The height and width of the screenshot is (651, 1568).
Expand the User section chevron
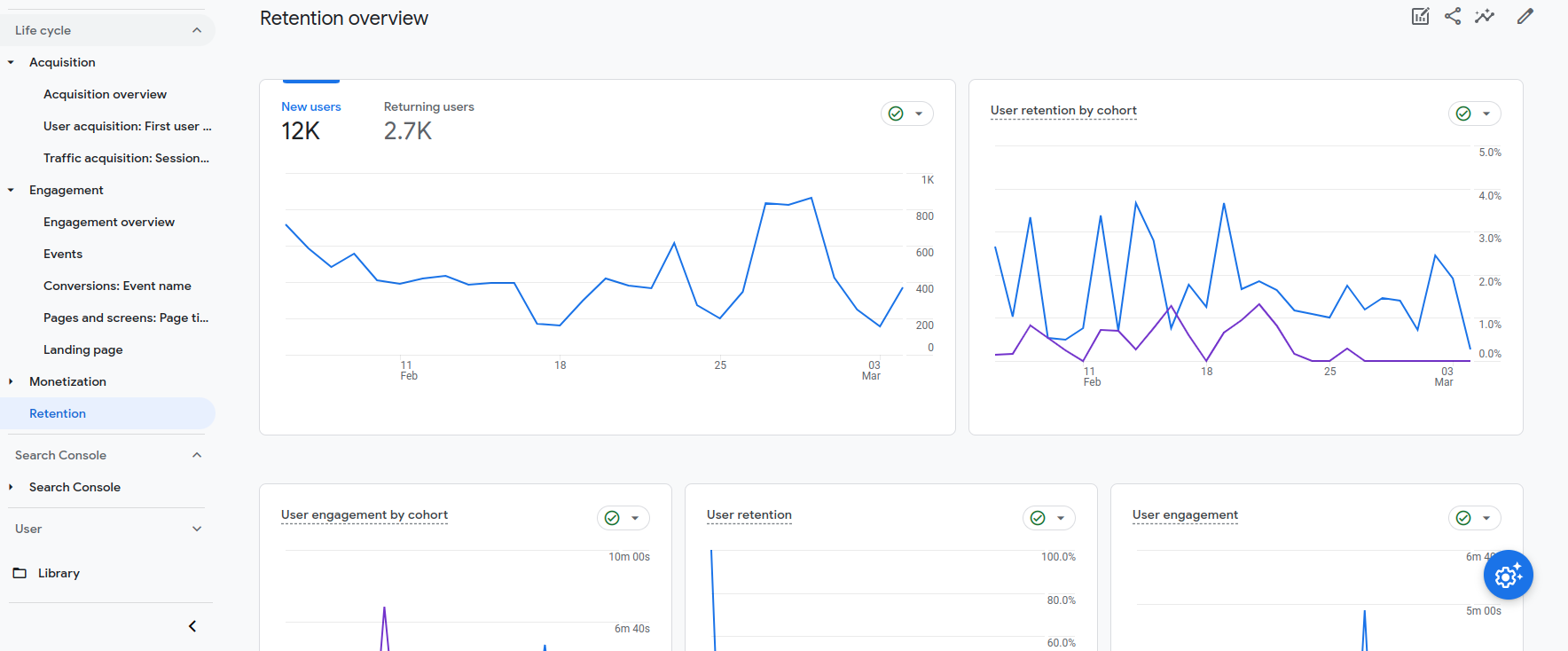(x=197, y=529)
